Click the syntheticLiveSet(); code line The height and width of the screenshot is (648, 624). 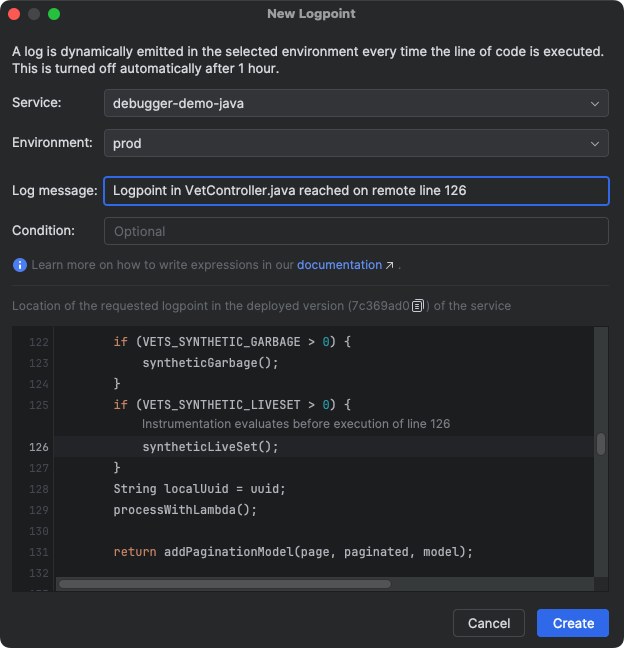[x=210, y=447]
